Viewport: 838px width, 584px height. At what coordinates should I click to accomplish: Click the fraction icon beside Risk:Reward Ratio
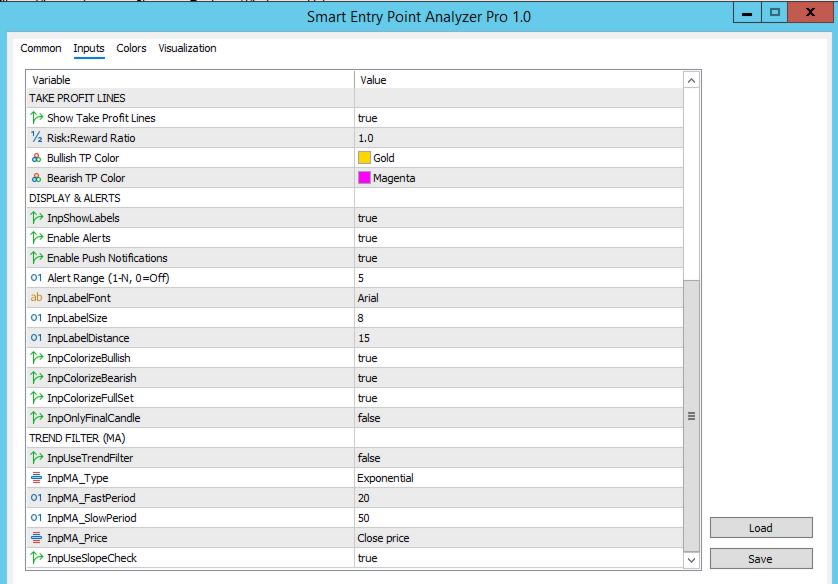[36, 137]
